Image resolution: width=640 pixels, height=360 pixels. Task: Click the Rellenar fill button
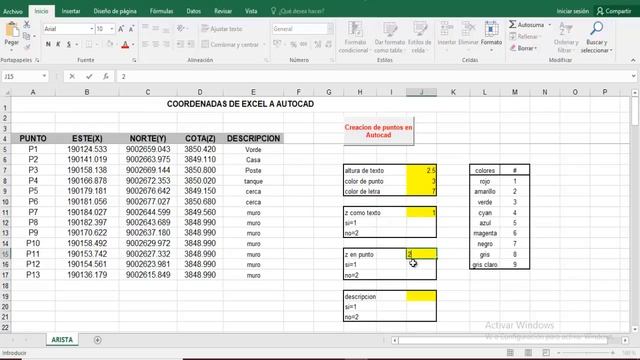tap(524, 36)
